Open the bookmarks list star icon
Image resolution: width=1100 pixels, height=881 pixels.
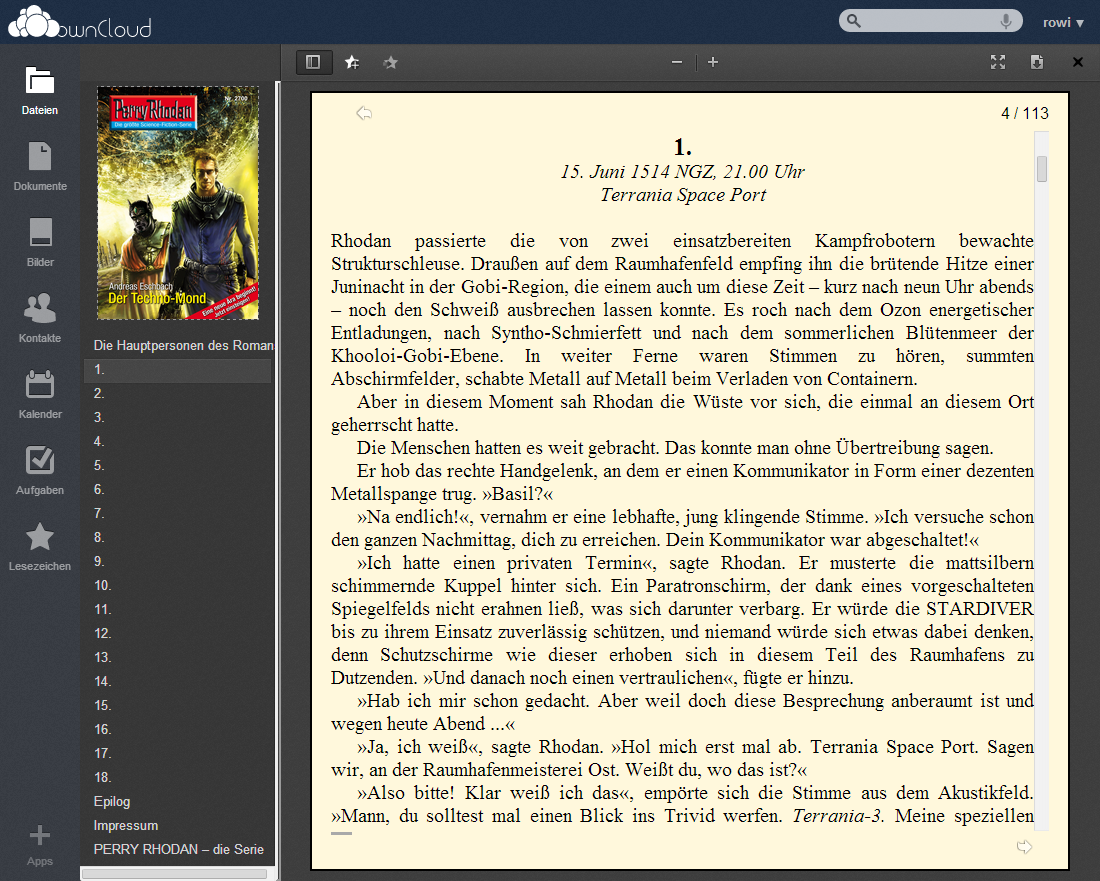(x=390, y=62)
